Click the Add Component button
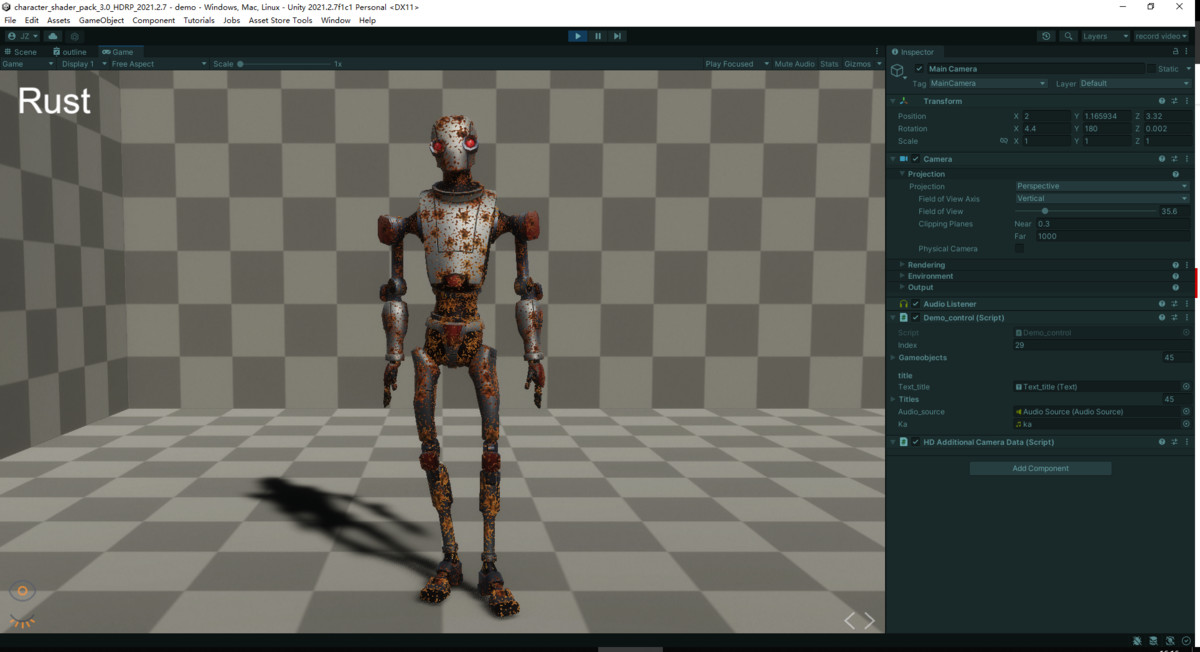The height and width of the screenshot is (652, 1200). [x=1040, y=468]
